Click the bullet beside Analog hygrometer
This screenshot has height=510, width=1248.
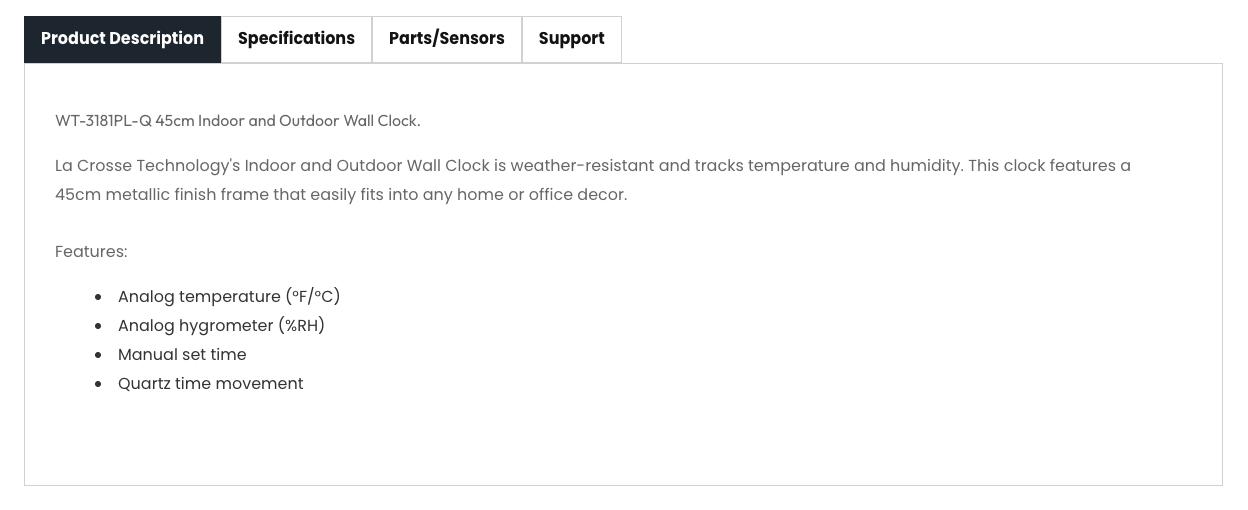(x=98, y=326)
